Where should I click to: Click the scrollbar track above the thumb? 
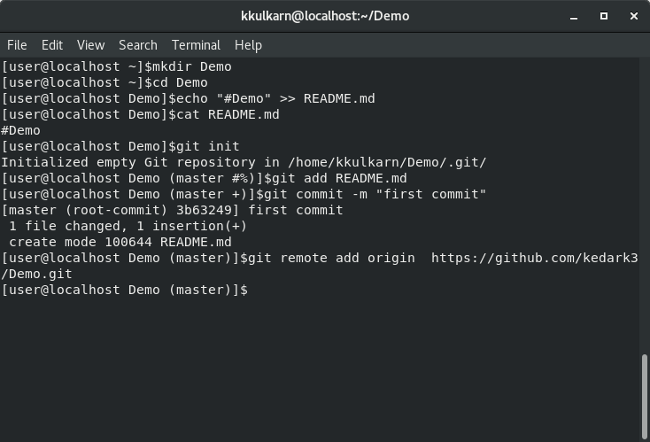644,200
